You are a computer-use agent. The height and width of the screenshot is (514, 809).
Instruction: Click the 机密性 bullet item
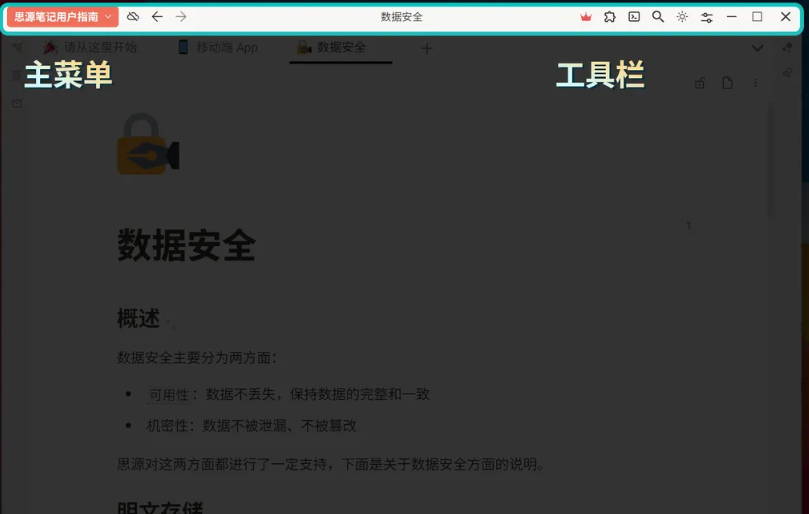click(252, 425)
